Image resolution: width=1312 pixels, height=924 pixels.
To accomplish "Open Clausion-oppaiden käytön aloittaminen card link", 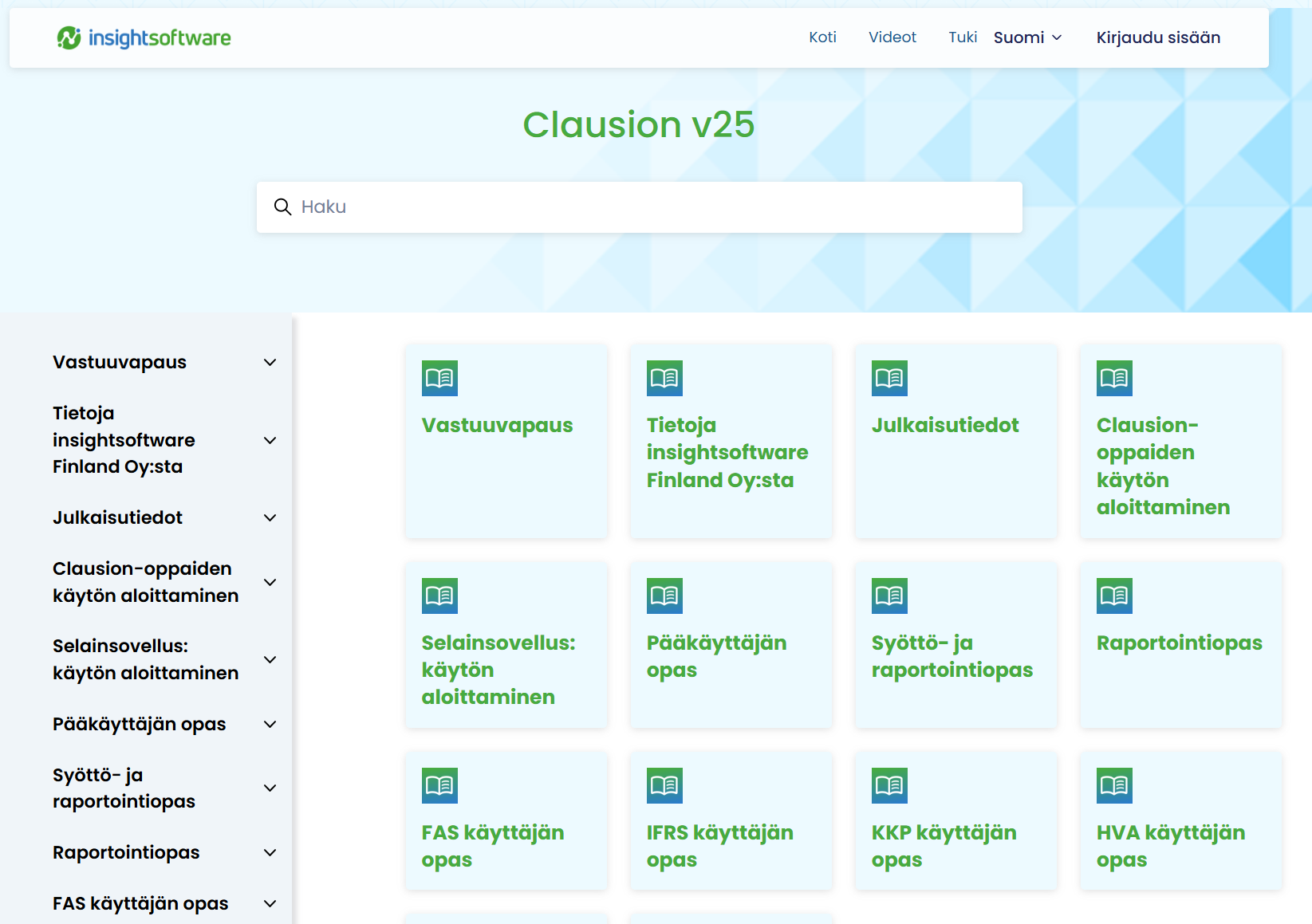I will (1163, 466).
